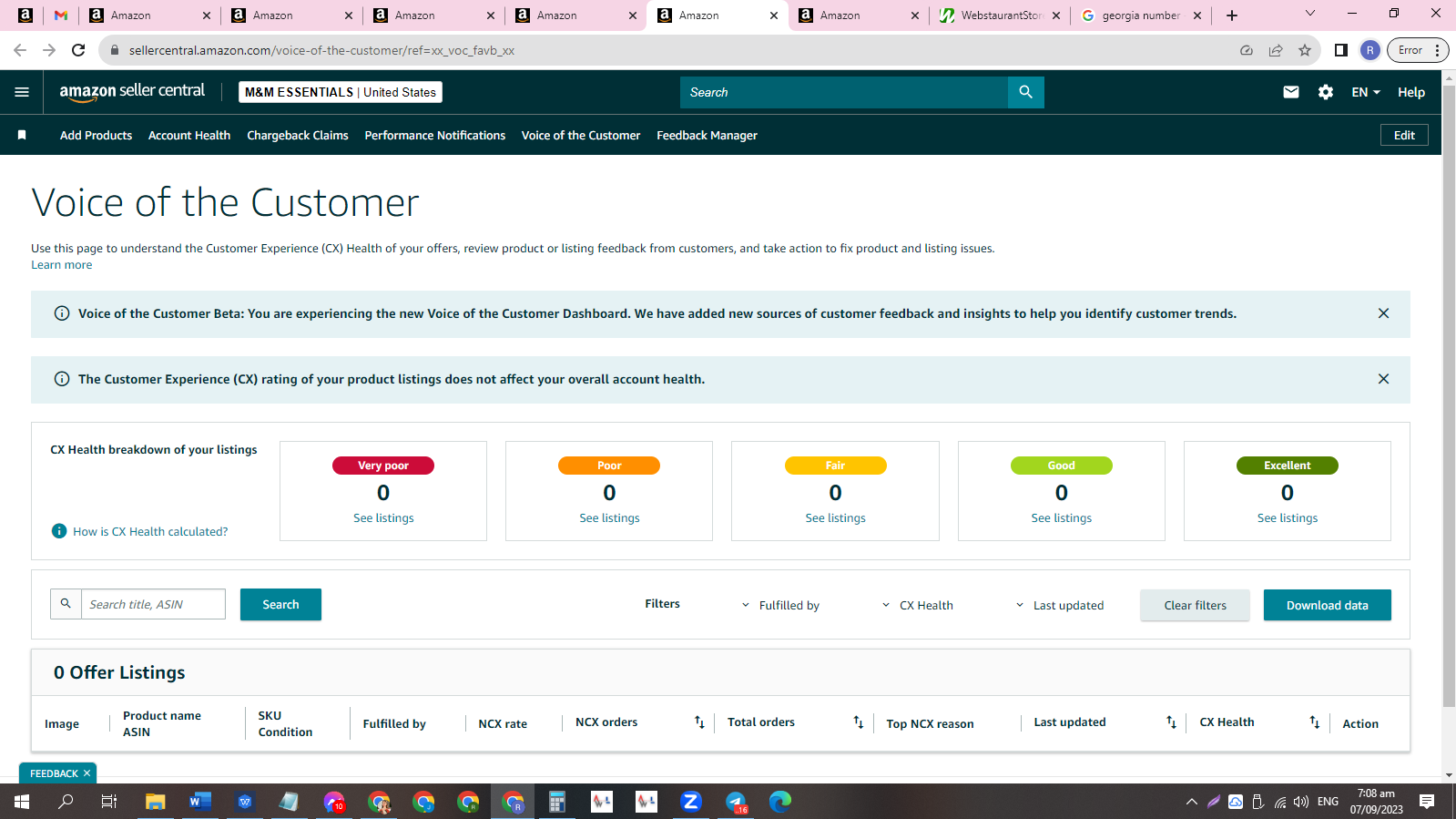Sort the table by Total orders

click(x=858, y=722)
